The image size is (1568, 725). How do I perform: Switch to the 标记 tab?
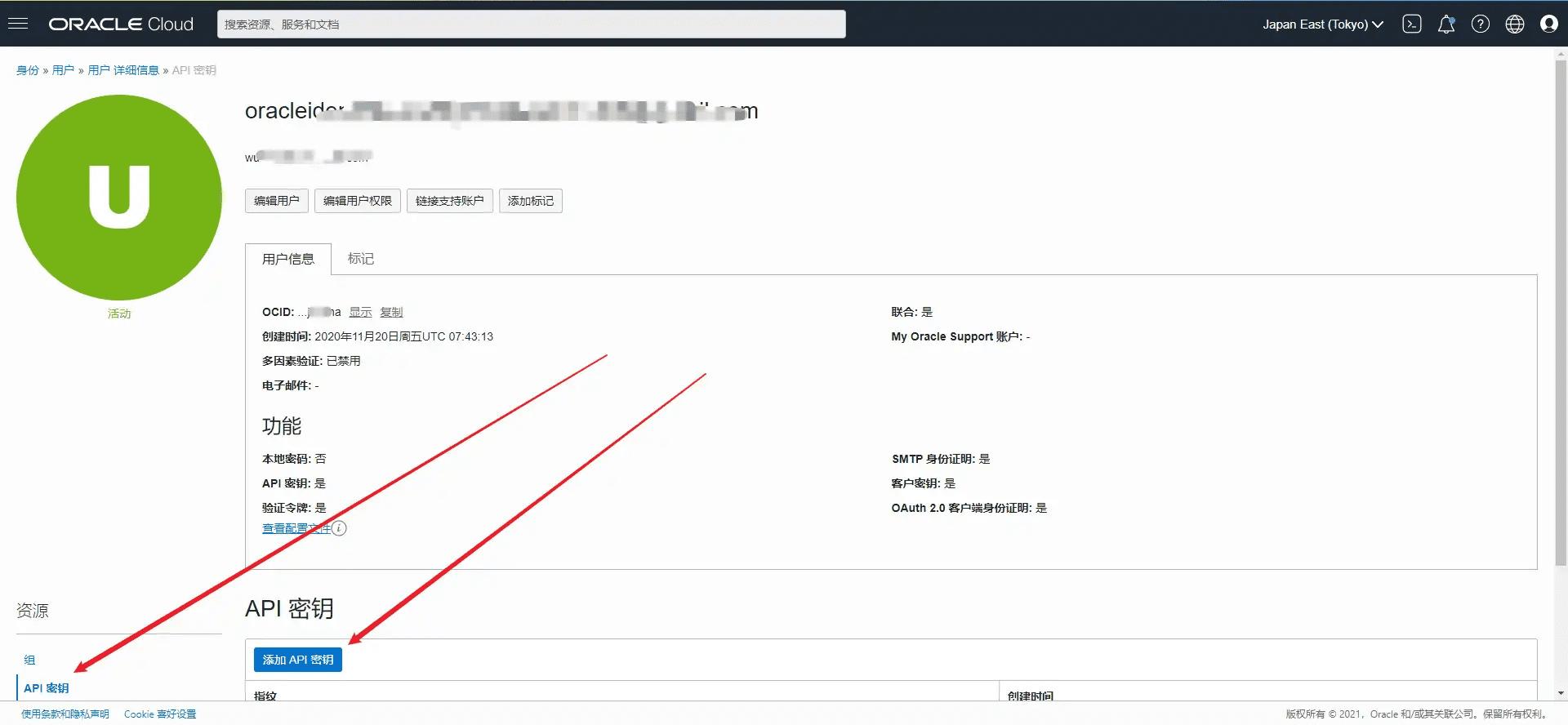click(361, 259)
